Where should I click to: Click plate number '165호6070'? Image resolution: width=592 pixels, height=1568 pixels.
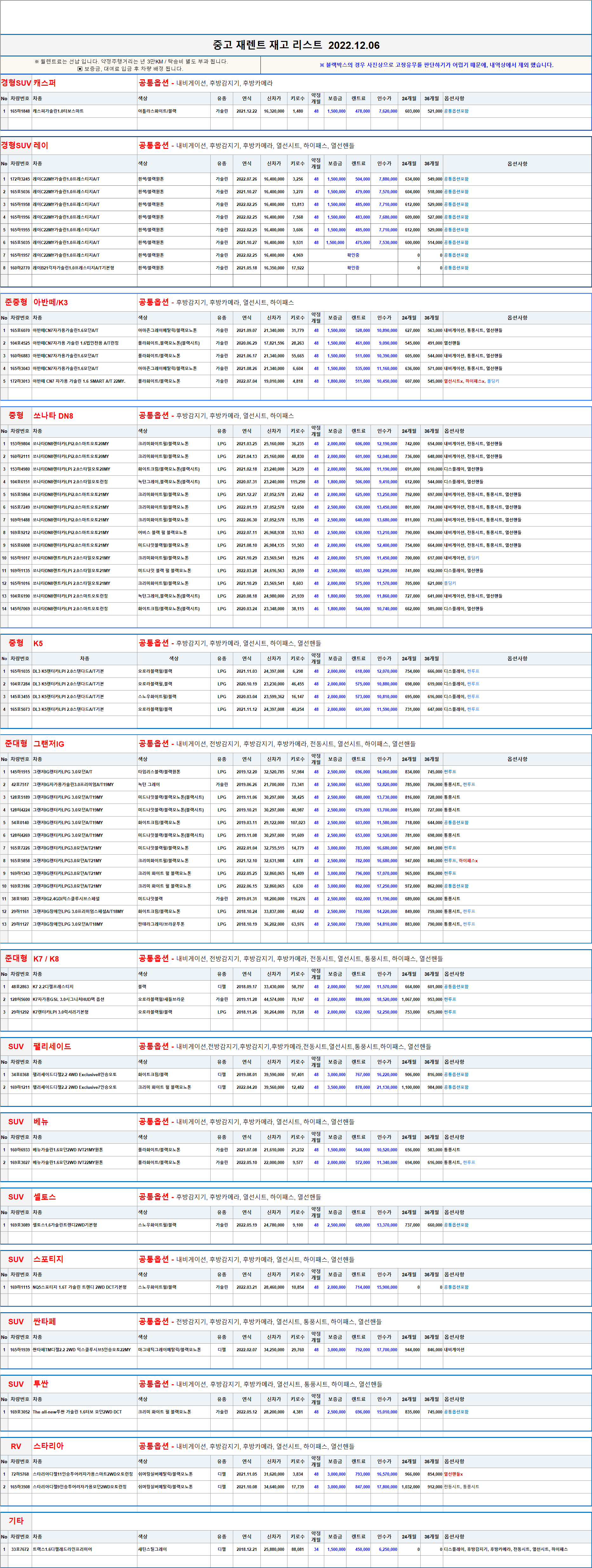point(20,331)
